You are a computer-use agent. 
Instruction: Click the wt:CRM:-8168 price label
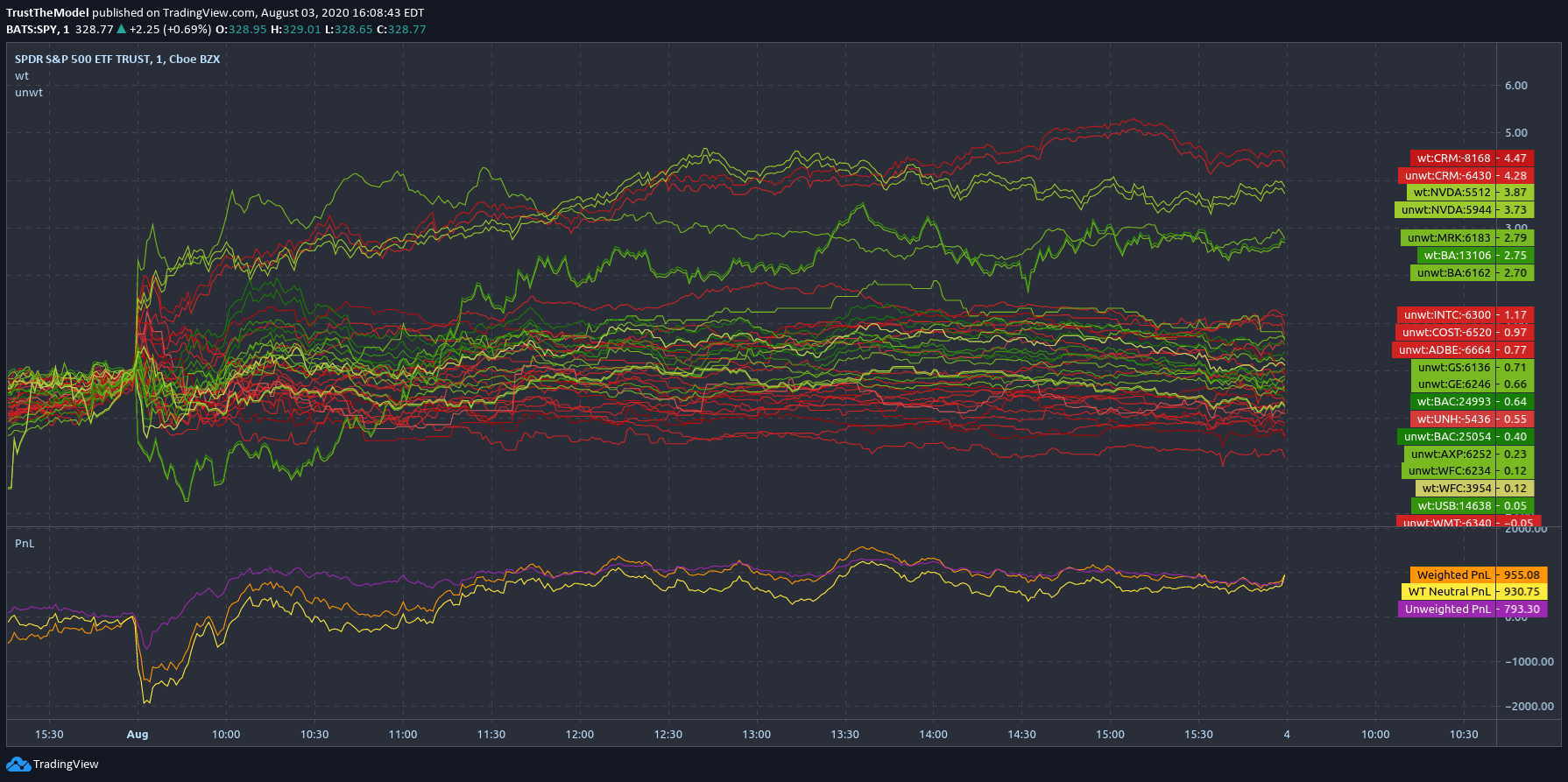(1472, 159)
